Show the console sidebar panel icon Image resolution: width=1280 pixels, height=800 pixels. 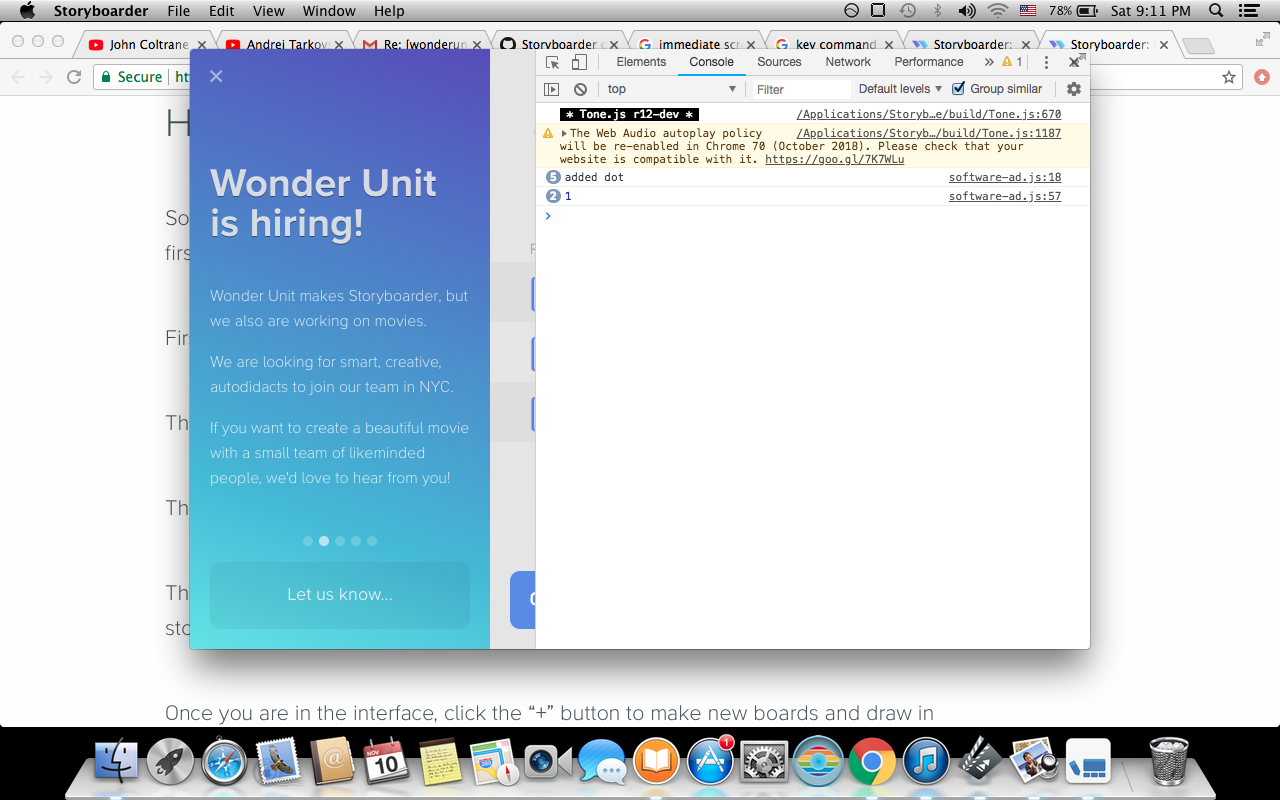click(x=552, y=89)
